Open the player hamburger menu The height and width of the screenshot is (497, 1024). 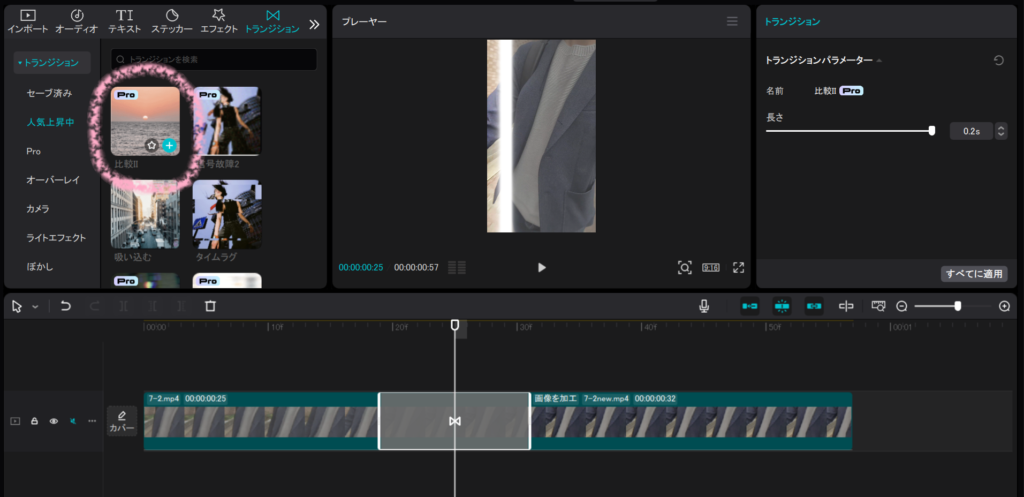tap(732, 22)
